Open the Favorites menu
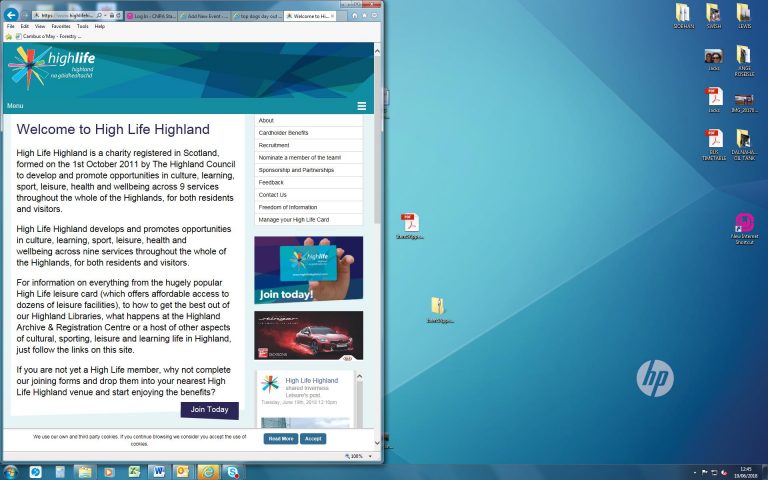 (x=61, y=26)
